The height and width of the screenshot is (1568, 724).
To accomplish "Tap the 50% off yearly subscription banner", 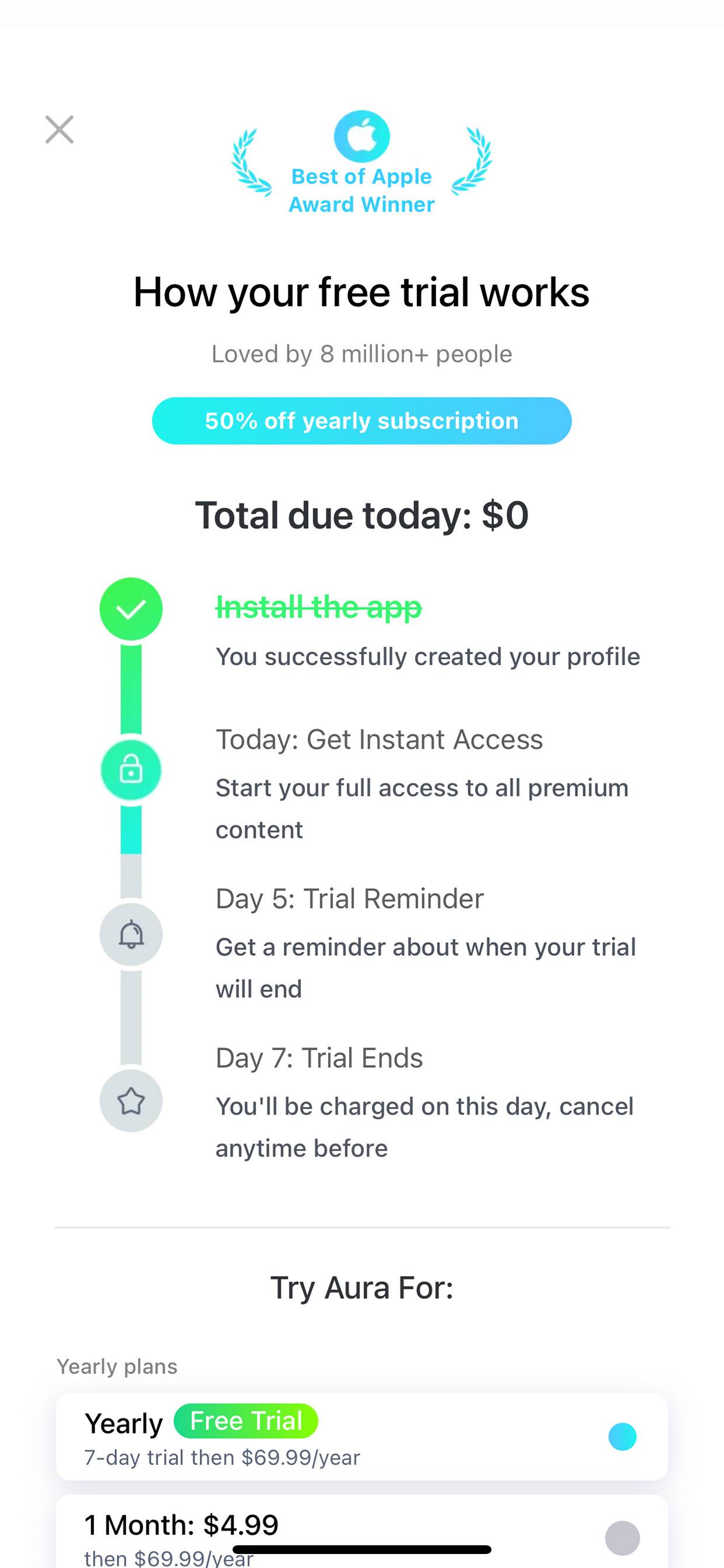I will click(x=361, y=421).
